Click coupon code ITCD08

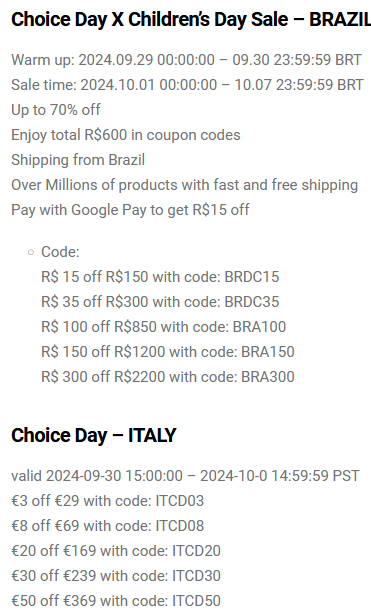[180, 526]
